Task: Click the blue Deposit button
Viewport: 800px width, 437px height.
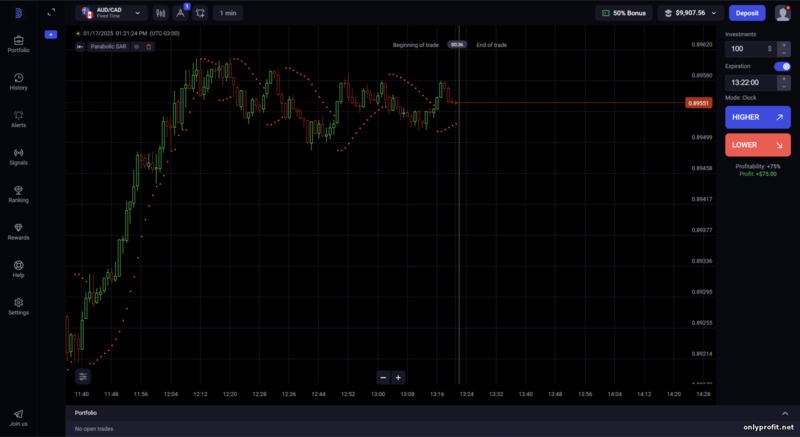Action: pos(747,13)
